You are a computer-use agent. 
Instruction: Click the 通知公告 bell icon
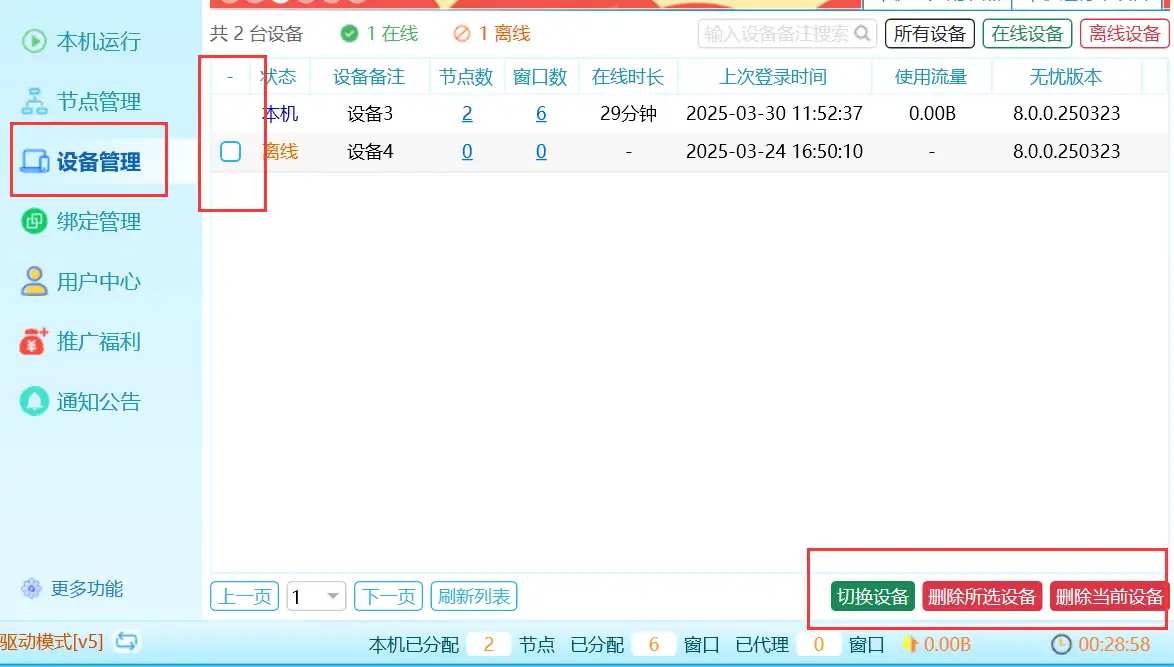pos(34,401)
